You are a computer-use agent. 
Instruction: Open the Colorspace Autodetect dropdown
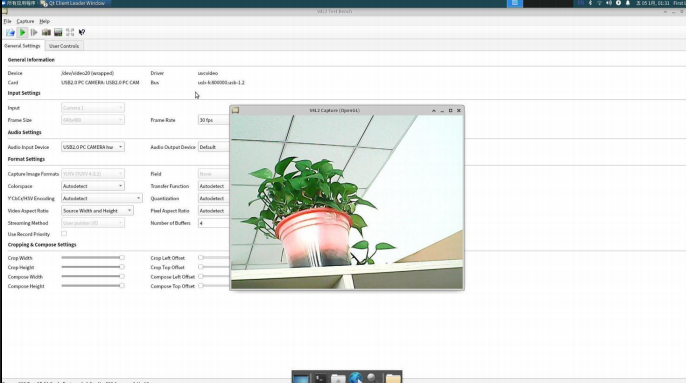[x=93, y=186]
